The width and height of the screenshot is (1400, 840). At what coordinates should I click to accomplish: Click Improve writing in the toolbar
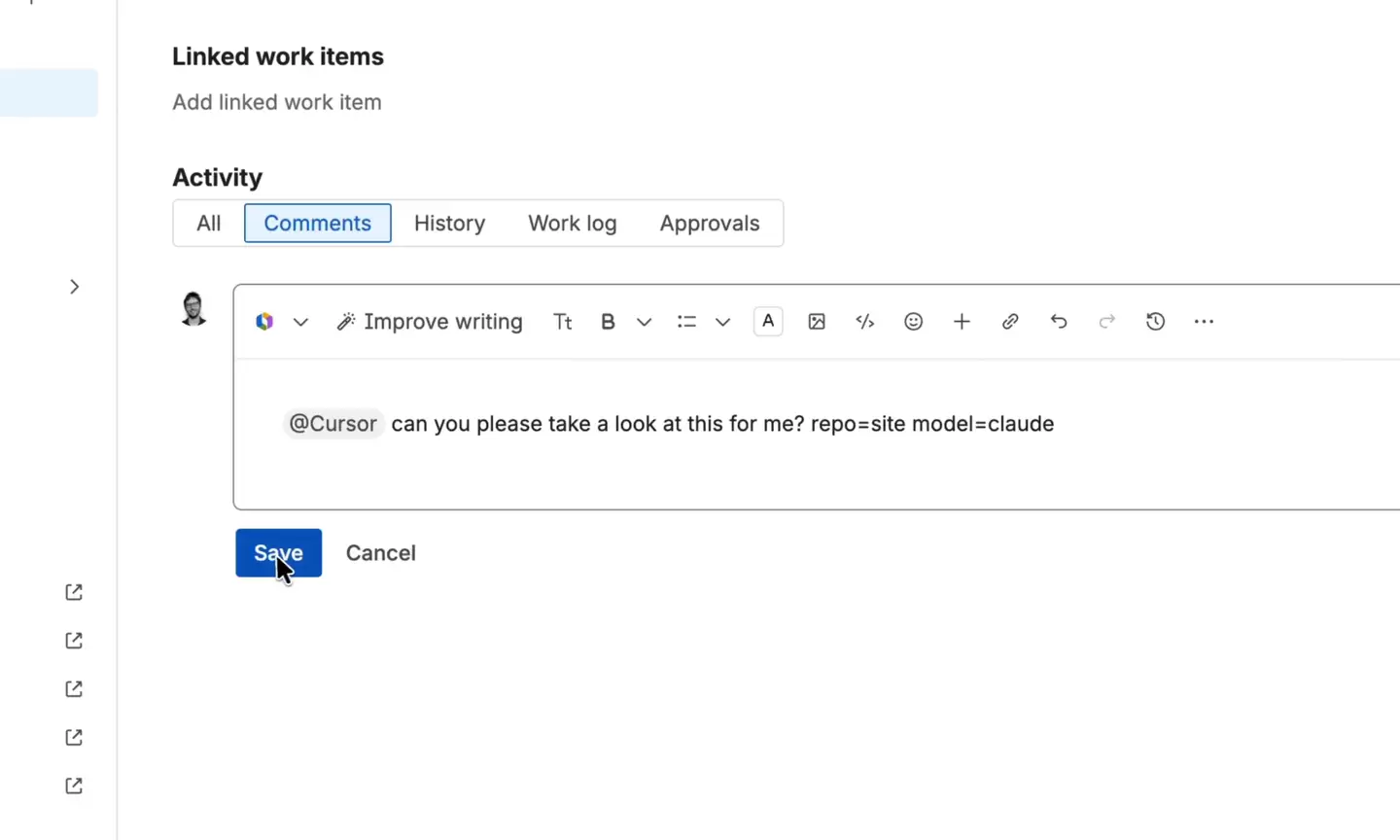tap(430, 322)
